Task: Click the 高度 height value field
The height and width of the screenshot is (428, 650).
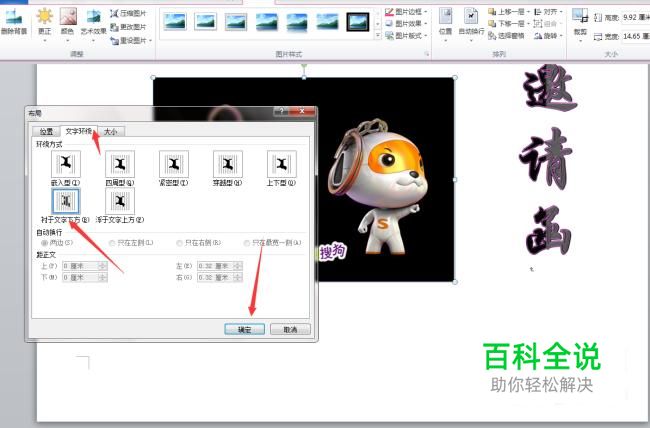Action: click(635, 17)
